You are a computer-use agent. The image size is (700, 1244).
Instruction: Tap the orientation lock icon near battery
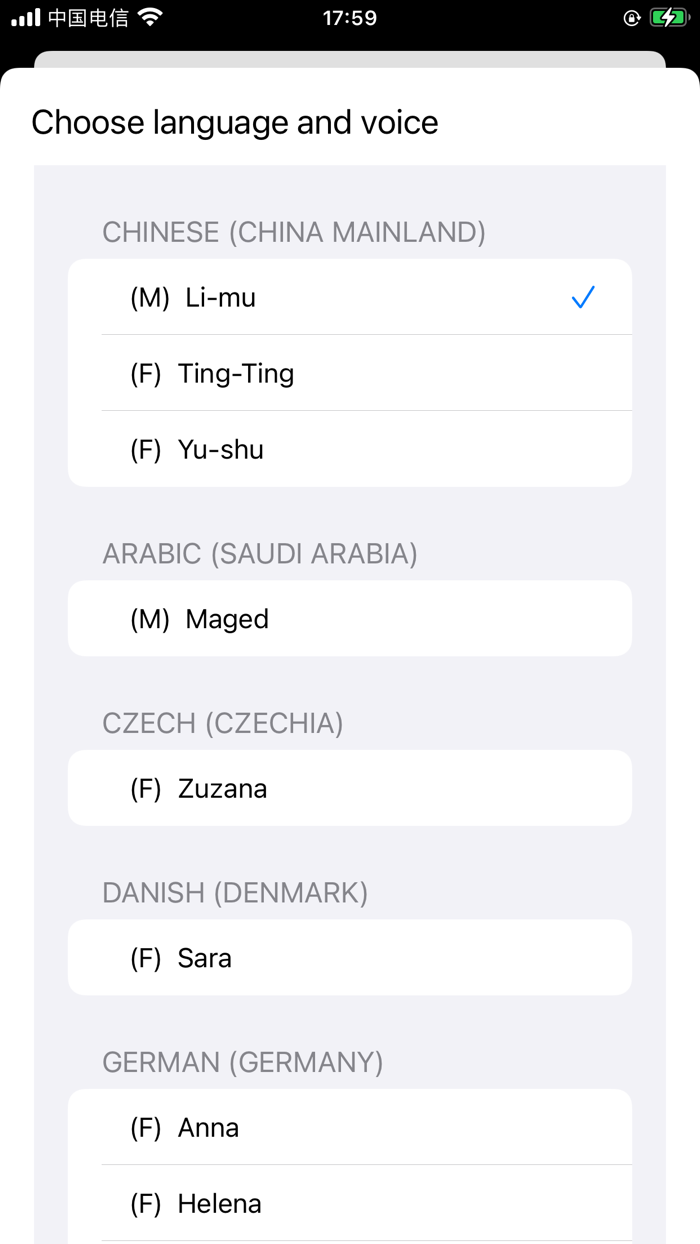click(631, 16)
